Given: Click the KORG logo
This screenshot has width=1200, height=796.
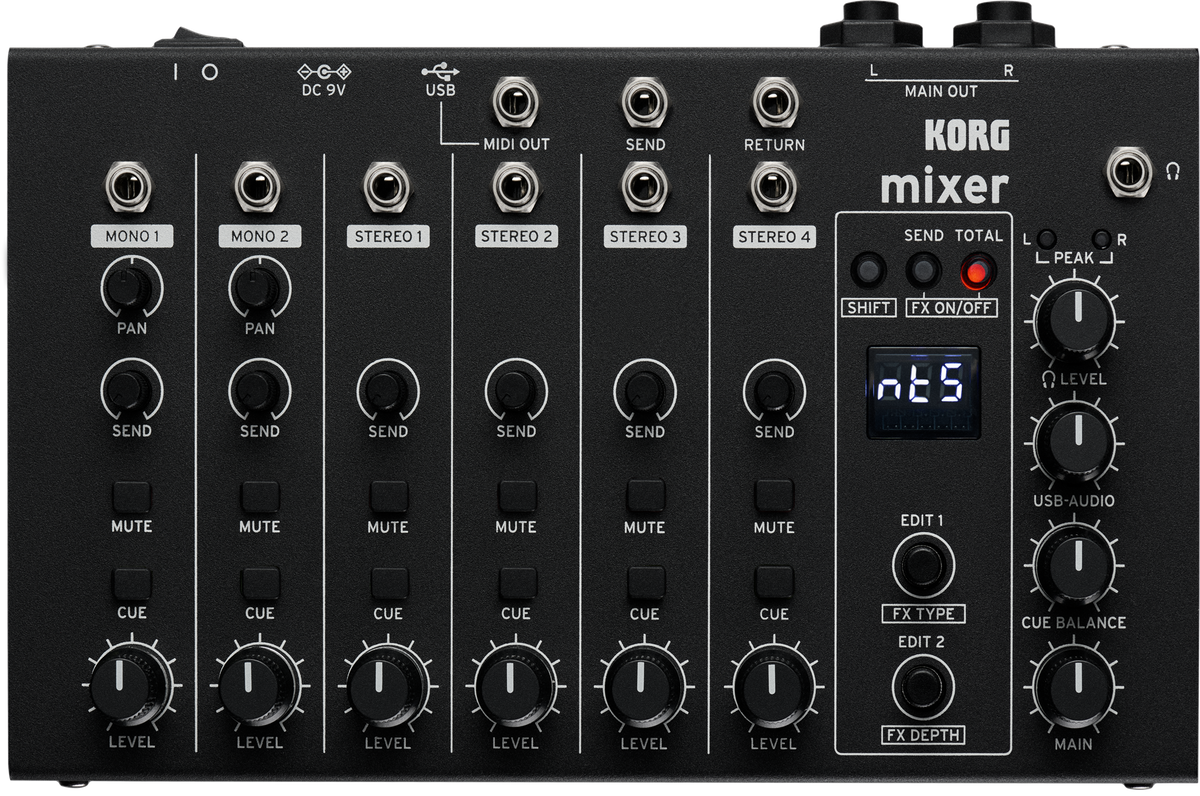Looking at the screenshot, I should (x=966, y=134).
